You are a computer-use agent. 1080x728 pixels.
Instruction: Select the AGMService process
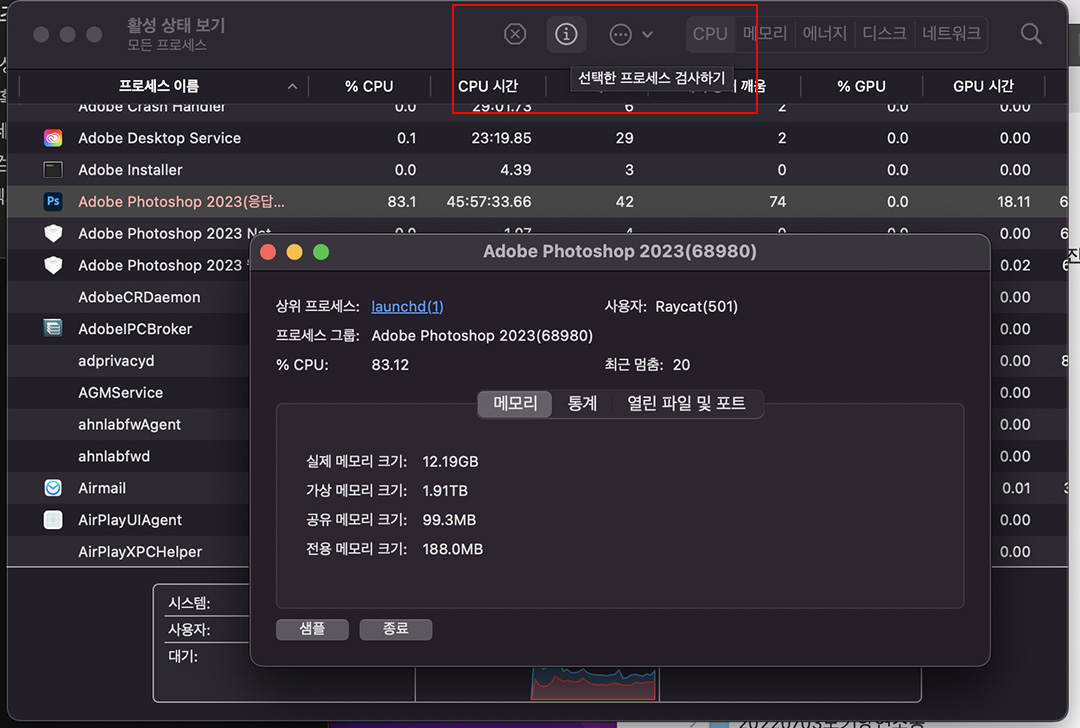pos(121,393)
